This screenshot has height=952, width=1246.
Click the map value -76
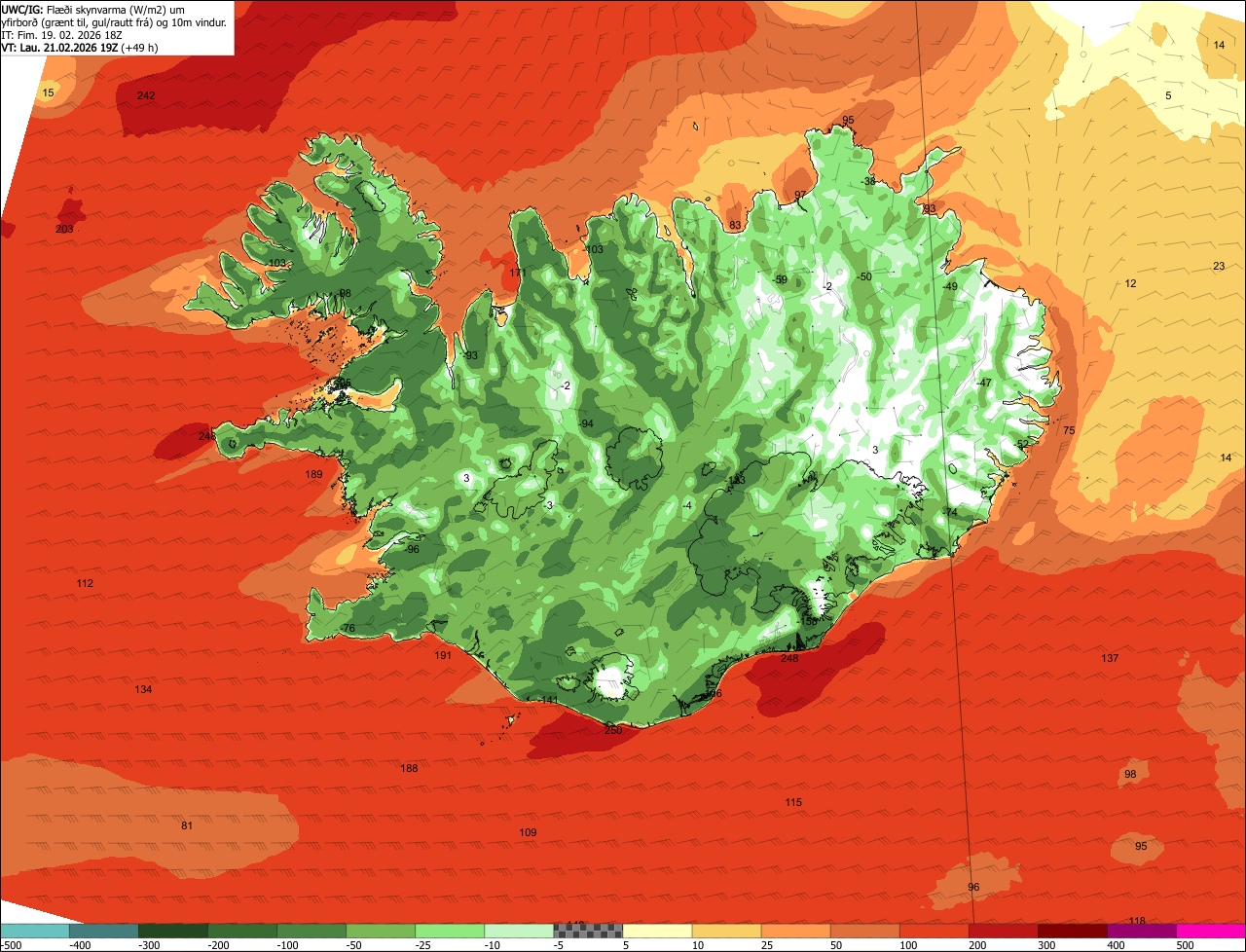348,628
